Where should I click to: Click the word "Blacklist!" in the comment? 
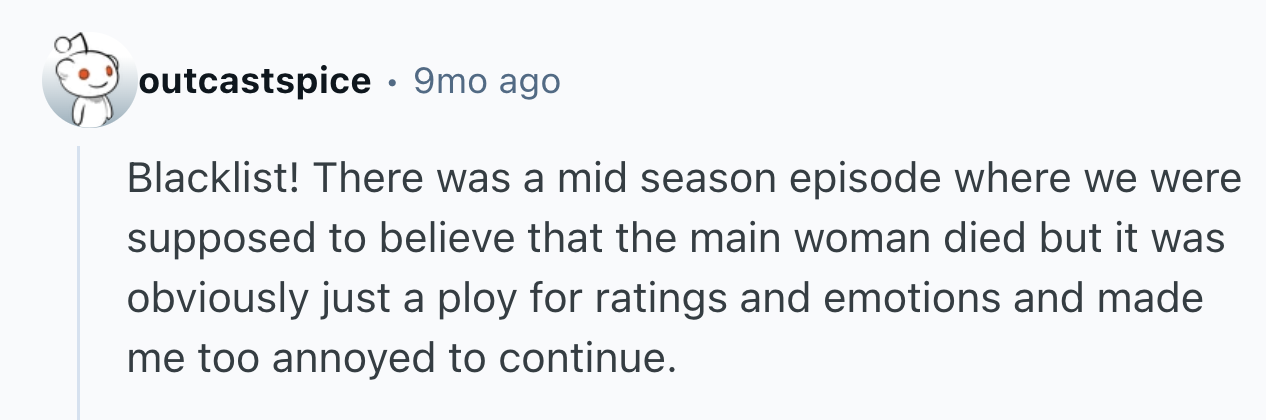click(218, 181)
